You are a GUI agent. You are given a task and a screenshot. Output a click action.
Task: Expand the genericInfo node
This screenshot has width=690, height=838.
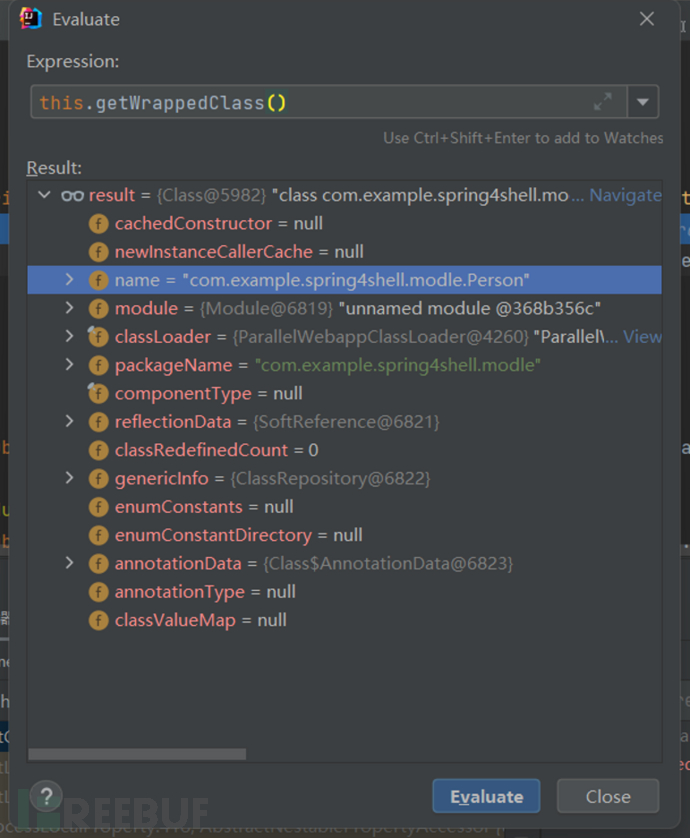tap(69, 479)
